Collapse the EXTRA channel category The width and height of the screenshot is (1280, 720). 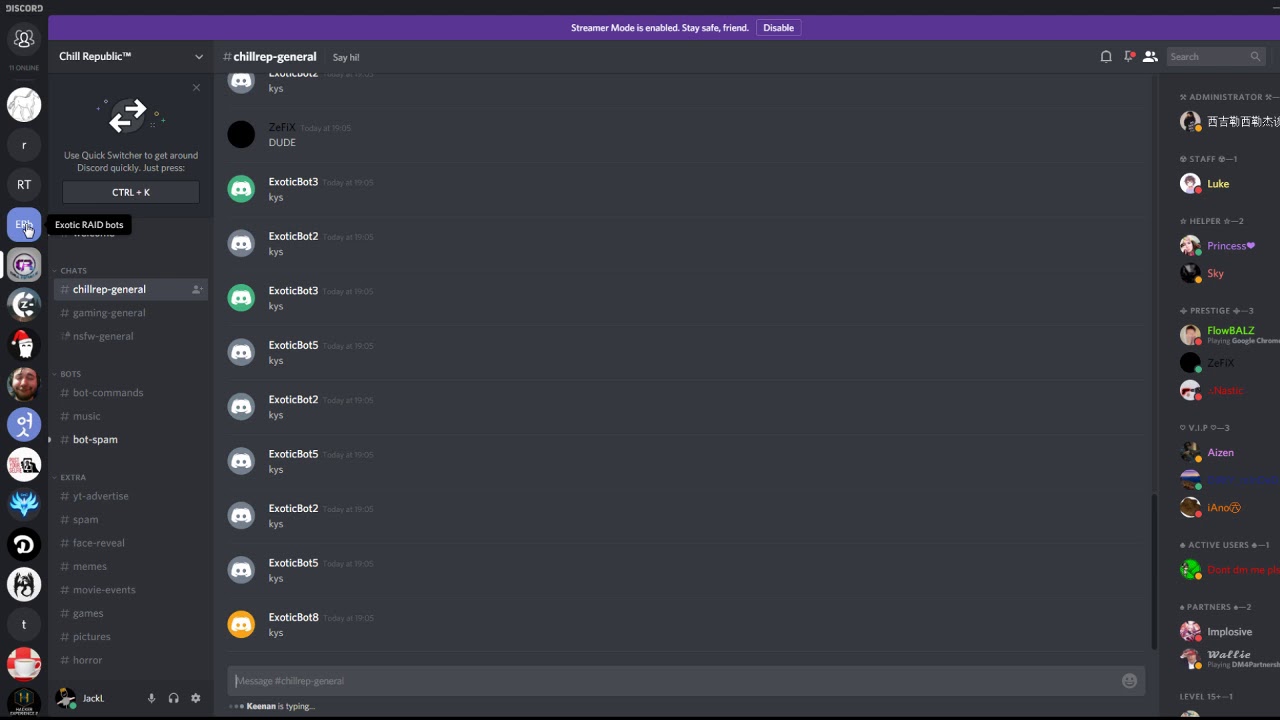tap(73, 477)
